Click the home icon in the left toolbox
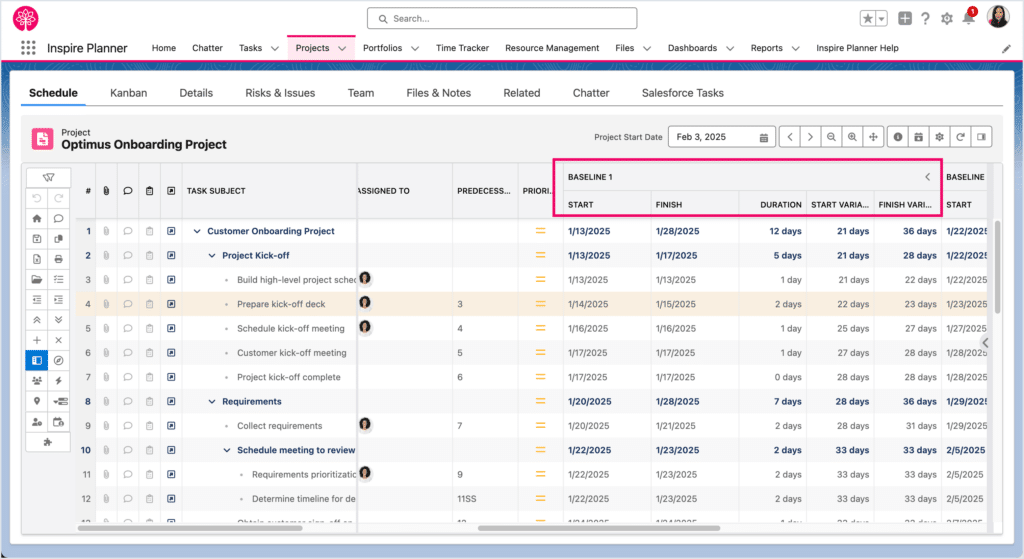The image size is (1024, 559). click(37, 218)
